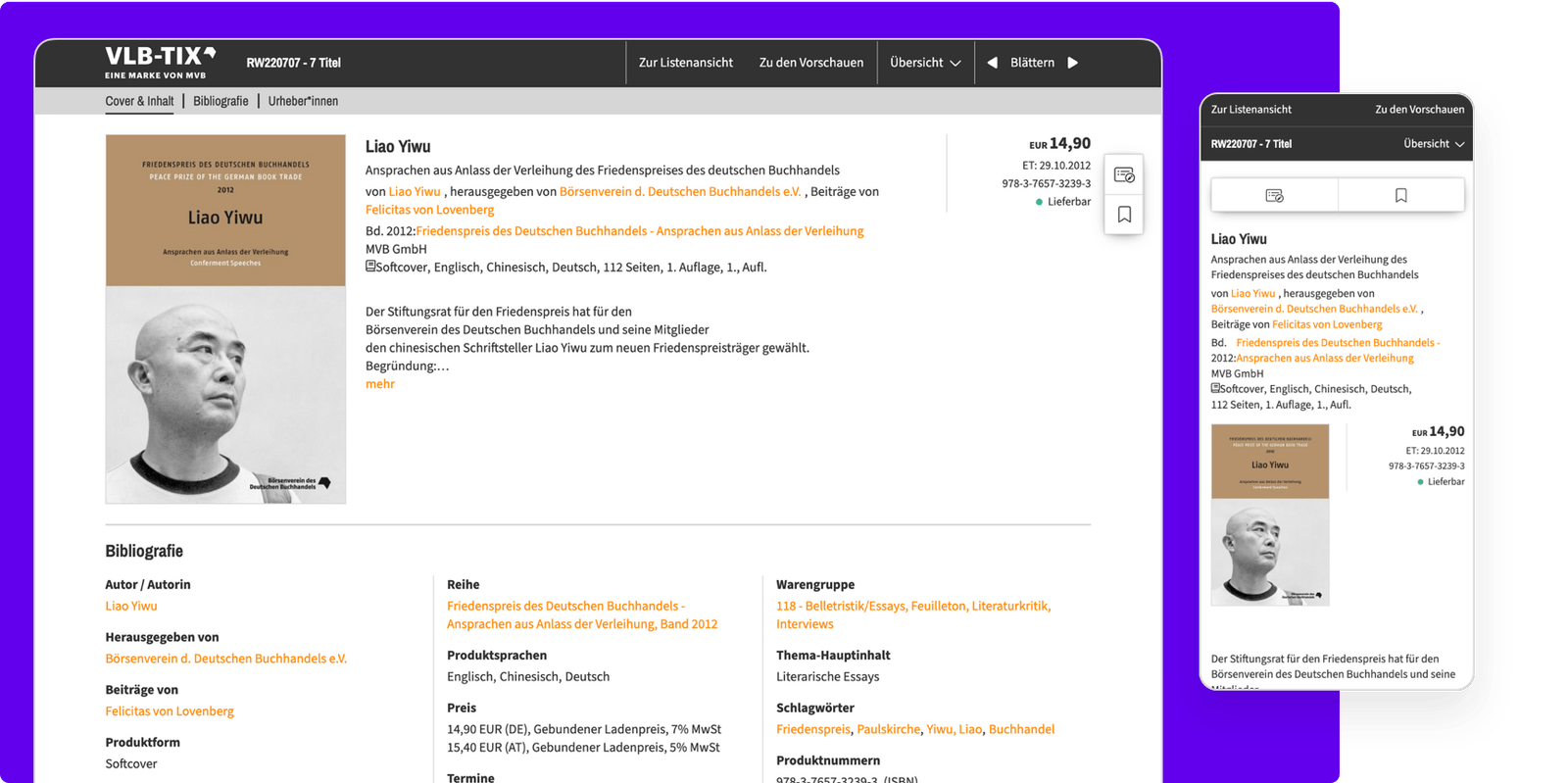Open Zu den Vorschauen in mobile view
This screenshot has width=1568, height=783.
(x=1419, y=110)
